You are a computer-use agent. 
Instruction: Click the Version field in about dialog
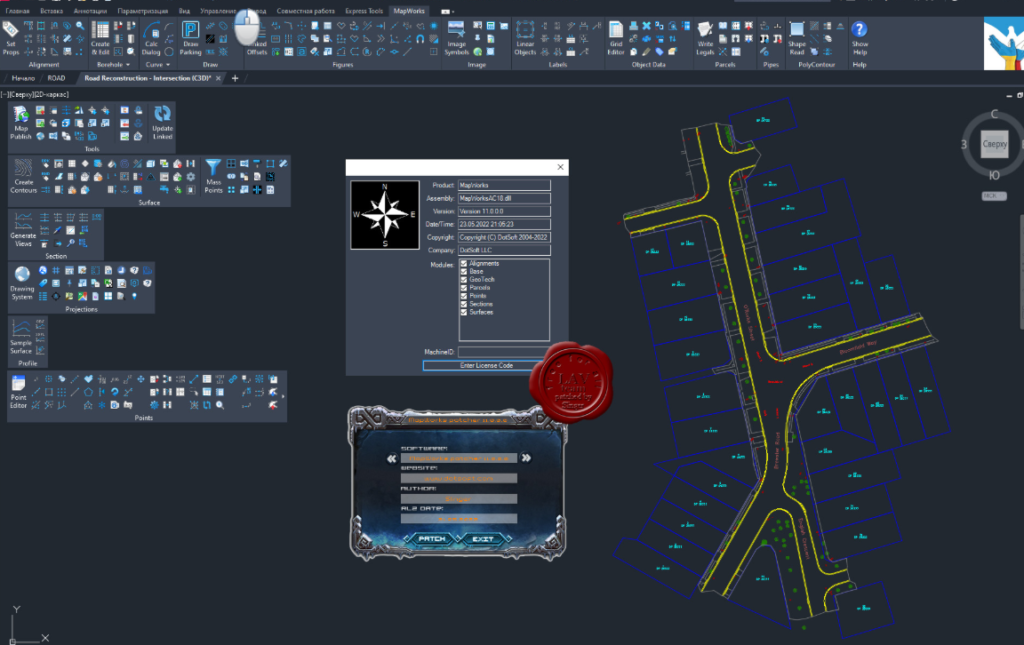(504, 212)
